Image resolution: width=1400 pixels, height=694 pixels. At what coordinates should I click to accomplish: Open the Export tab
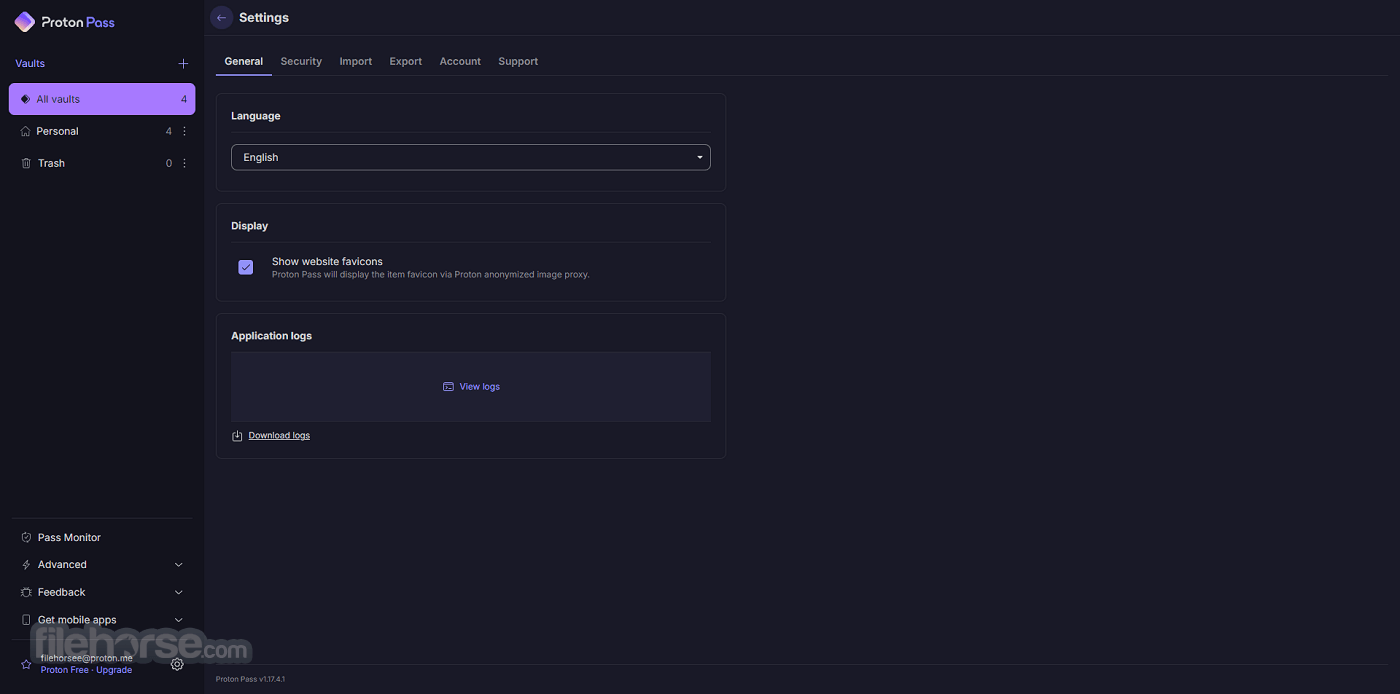[x=406, y=61]
